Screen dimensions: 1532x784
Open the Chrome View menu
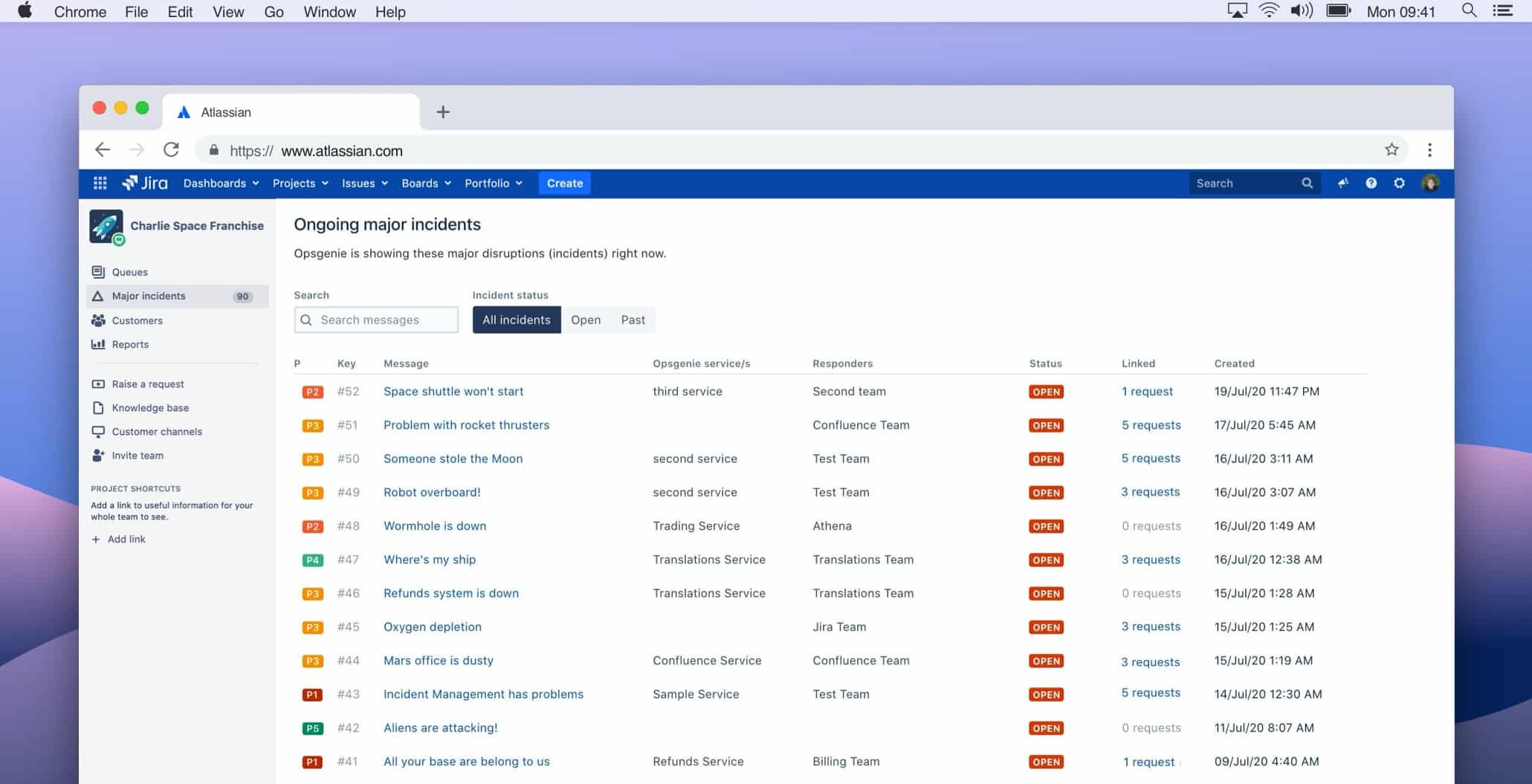click(x=228, y=11)
